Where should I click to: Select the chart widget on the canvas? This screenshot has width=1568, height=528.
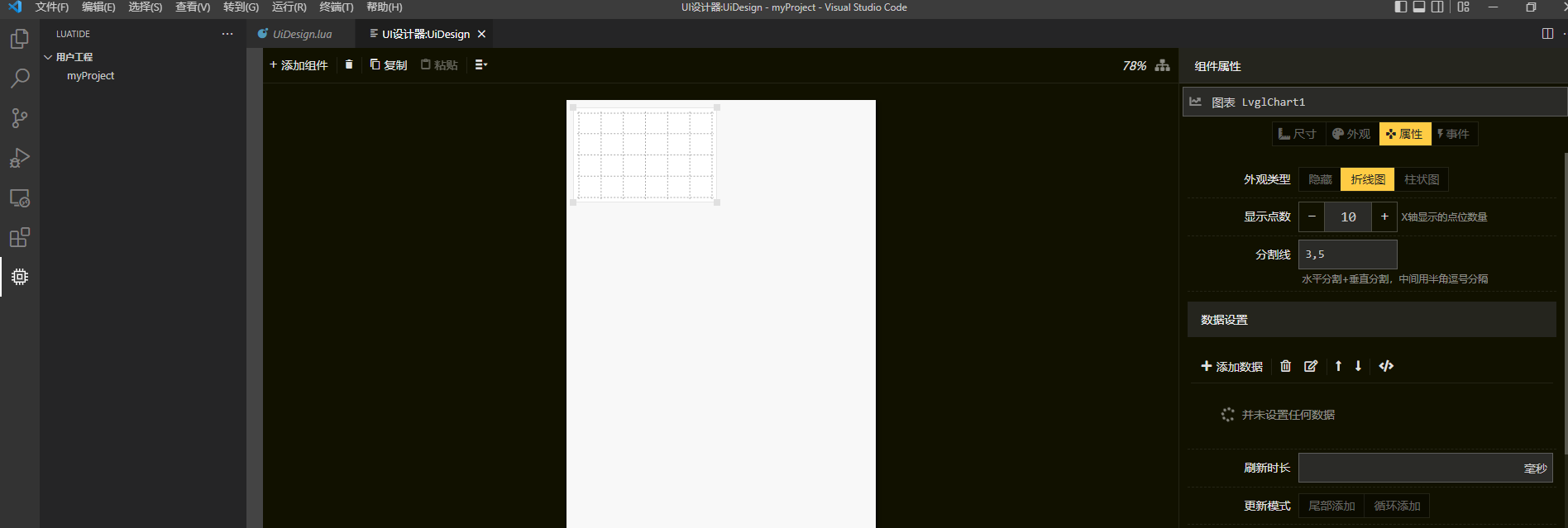645,155
